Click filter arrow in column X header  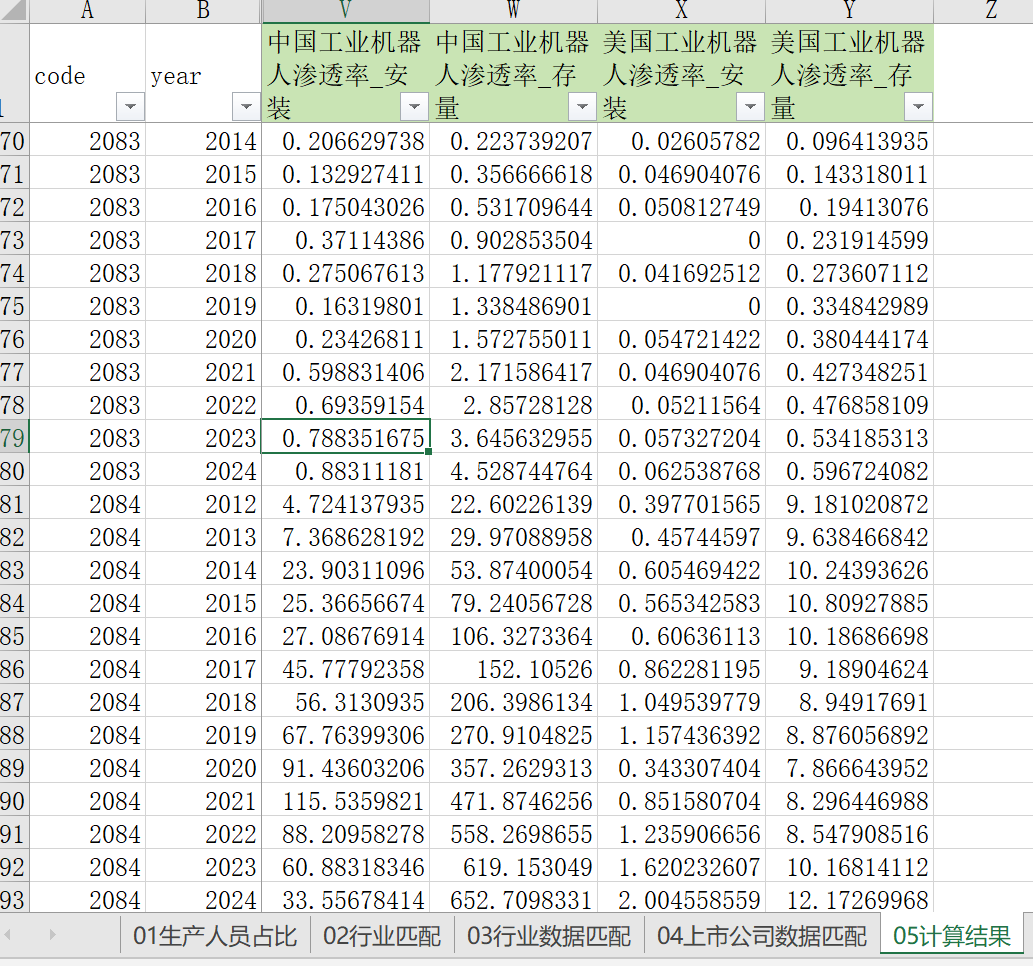click(x=750, y=106)
